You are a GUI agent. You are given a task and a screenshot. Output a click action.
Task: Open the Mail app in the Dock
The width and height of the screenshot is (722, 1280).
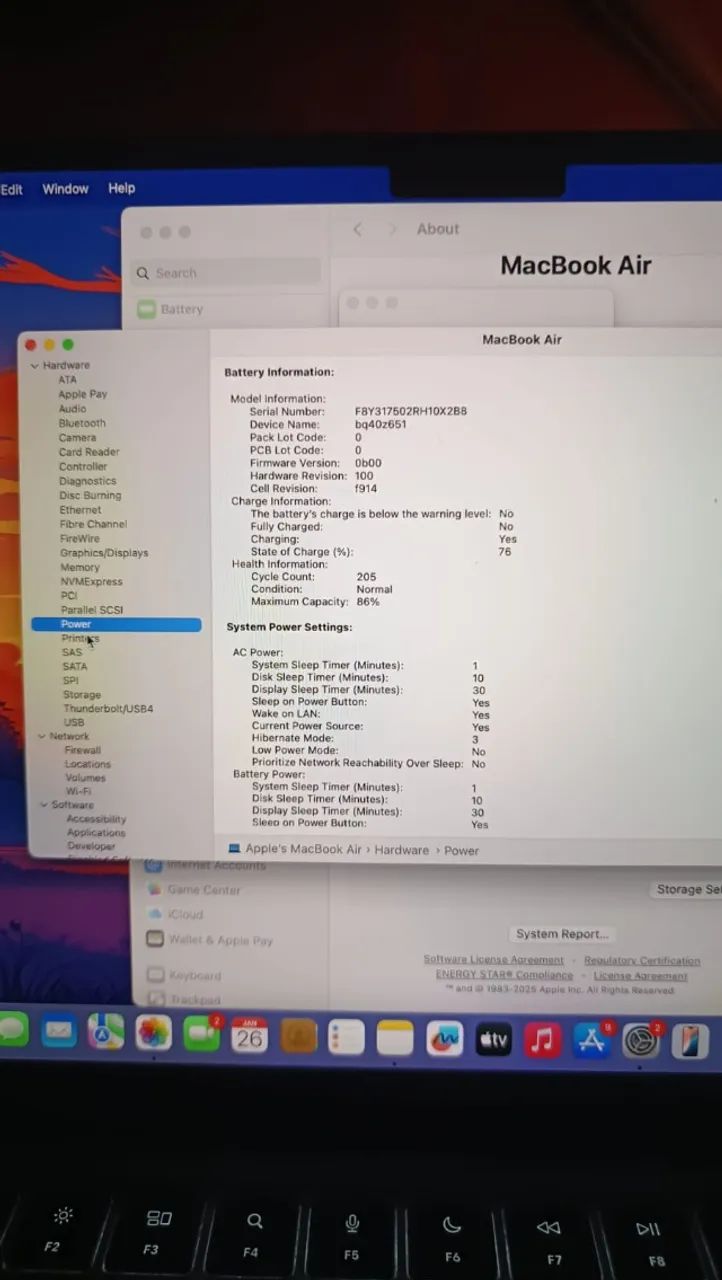[x=59, y=1032]
